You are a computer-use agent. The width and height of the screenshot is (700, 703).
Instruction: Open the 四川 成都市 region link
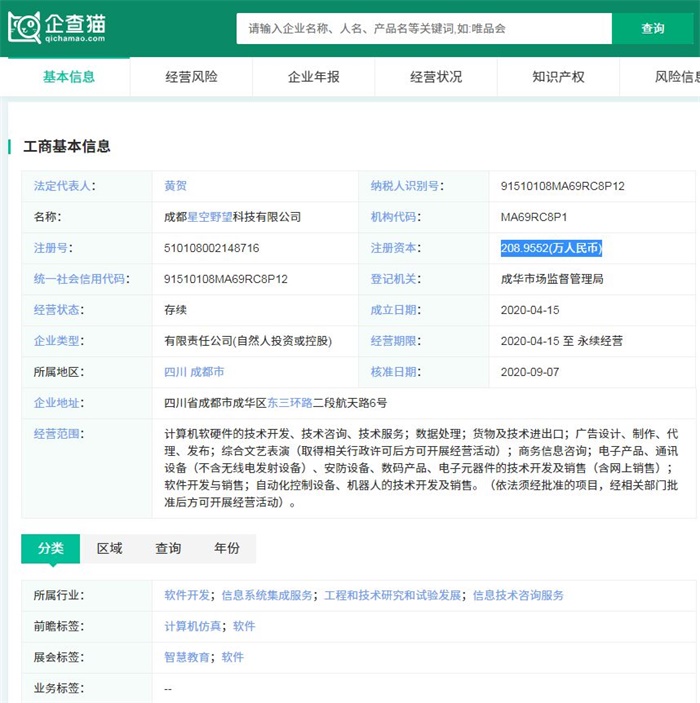click(x=194, y=372)
